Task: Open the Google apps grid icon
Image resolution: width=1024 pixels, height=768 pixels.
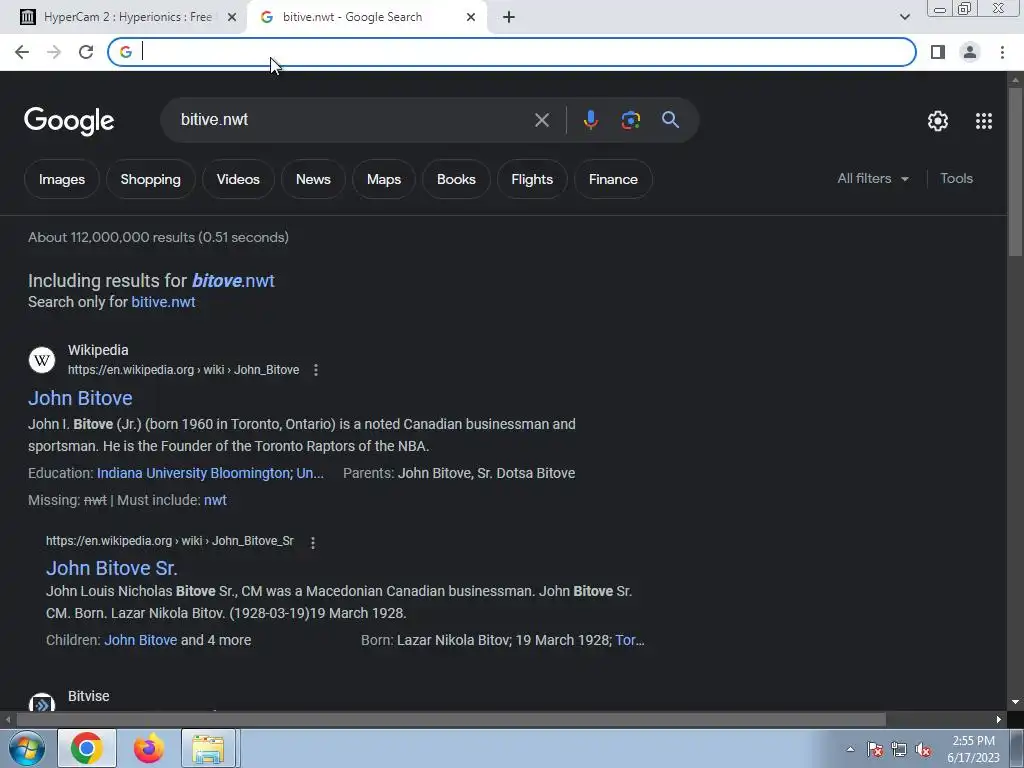Action: tap(984, 121)
